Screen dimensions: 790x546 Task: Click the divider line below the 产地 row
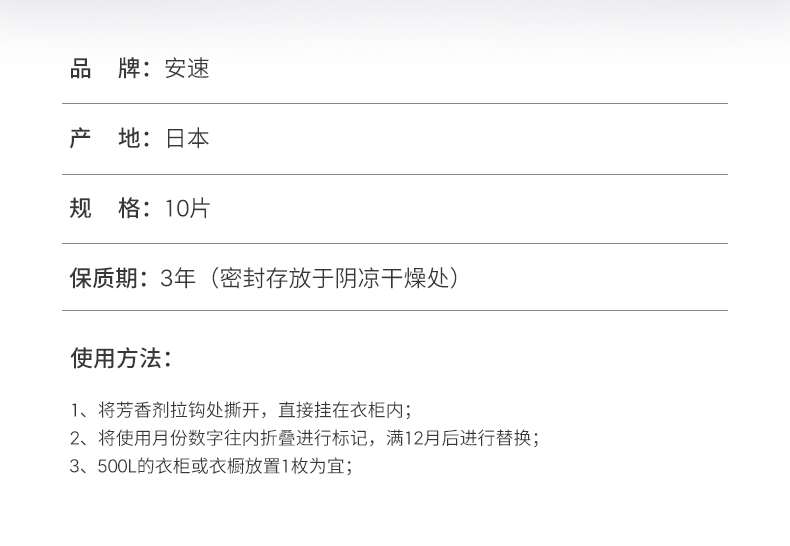click(394, 174)
